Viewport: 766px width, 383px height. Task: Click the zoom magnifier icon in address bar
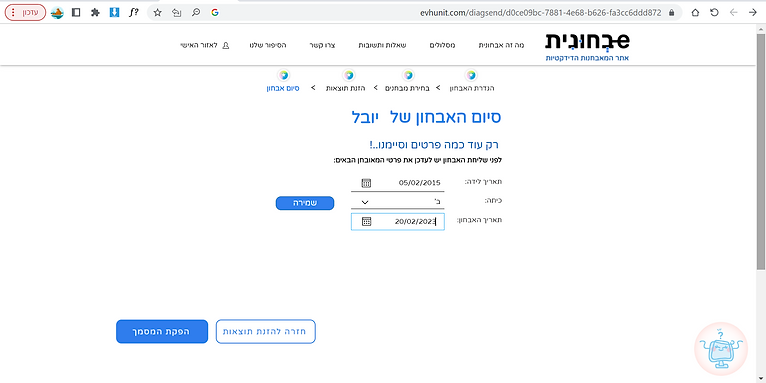[195, 13]
